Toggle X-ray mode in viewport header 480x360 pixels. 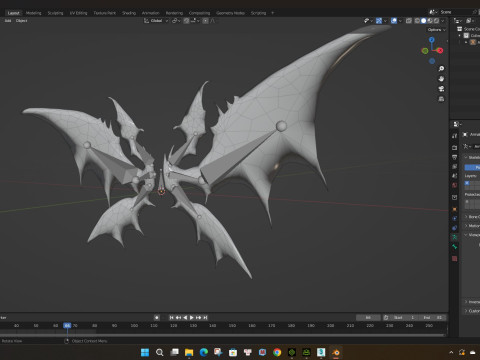(409, 21)
